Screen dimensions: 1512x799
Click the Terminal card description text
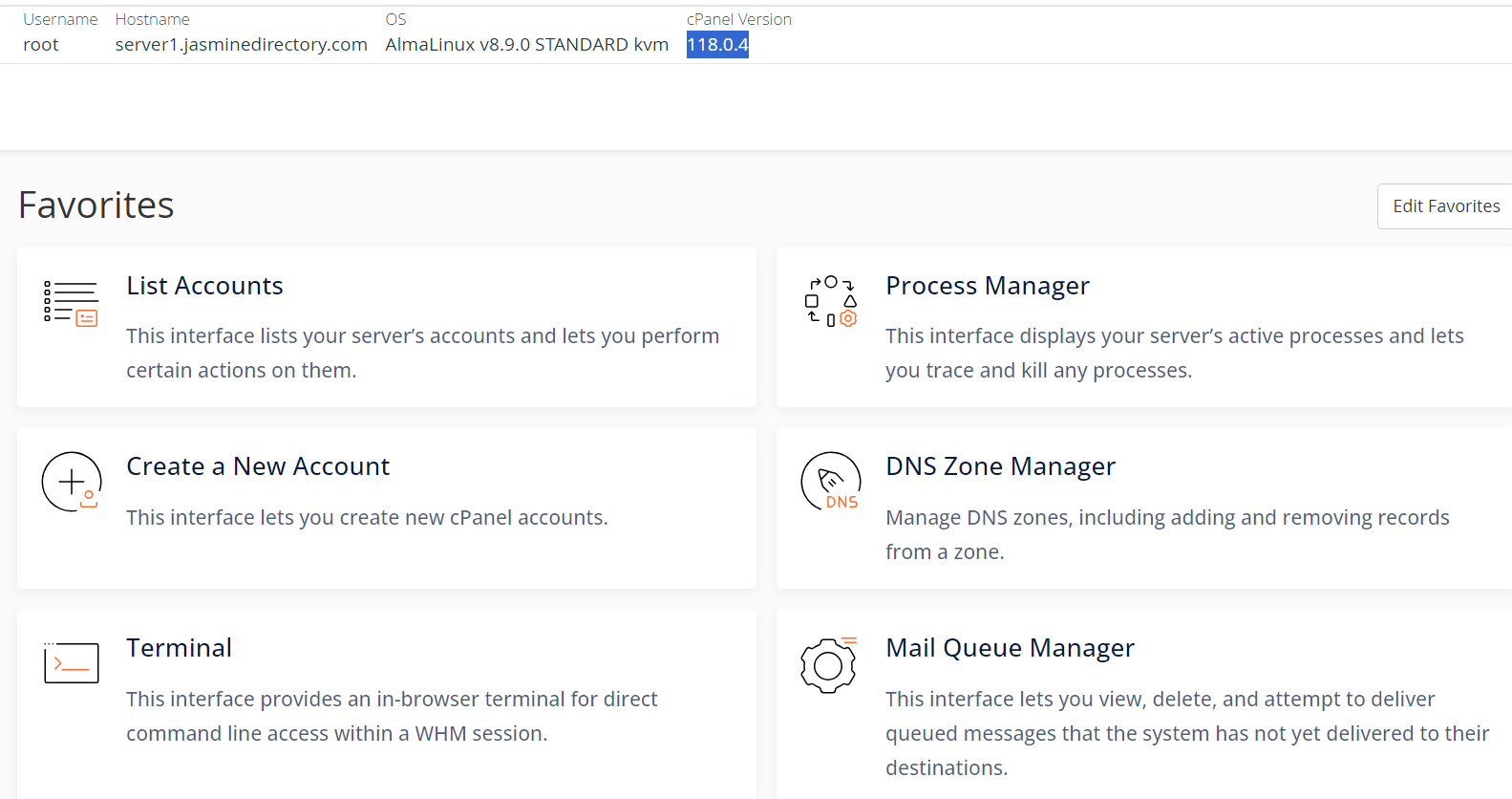coord(392,716)
